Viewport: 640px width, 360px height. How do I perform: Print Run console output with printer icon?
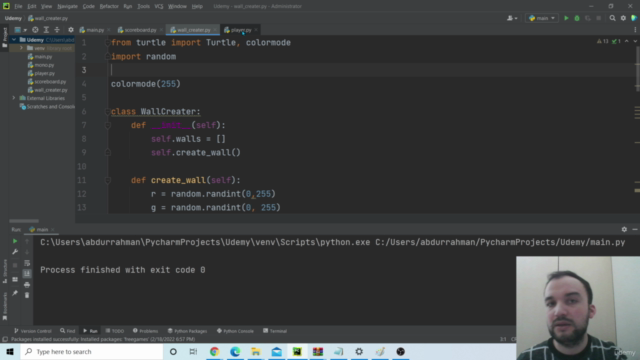[x=27, y=284]
